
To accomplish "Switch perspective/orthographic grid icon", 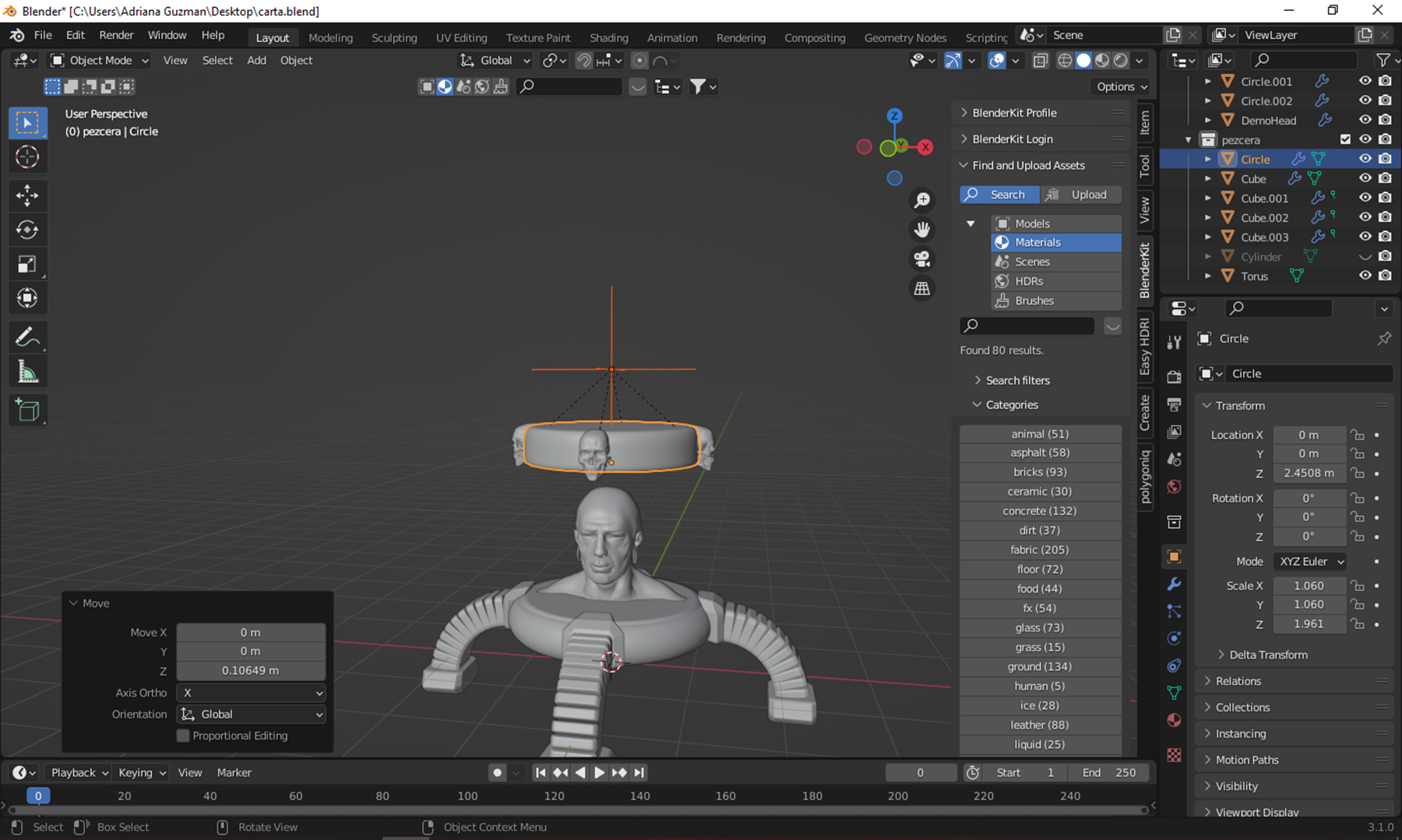I will tap(922, 289).
